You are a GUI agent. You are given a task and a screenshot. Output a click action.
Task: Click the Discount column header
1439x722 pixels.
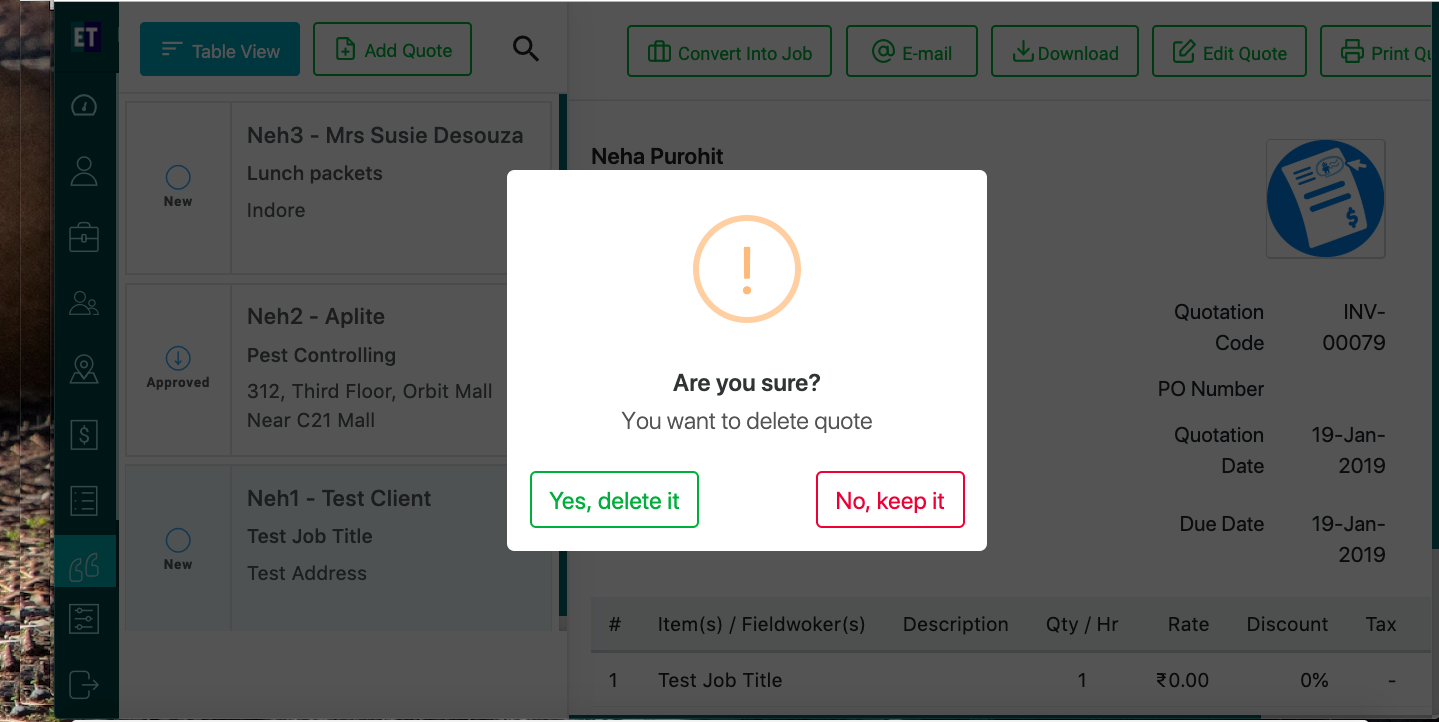(x=1287, y=624)
